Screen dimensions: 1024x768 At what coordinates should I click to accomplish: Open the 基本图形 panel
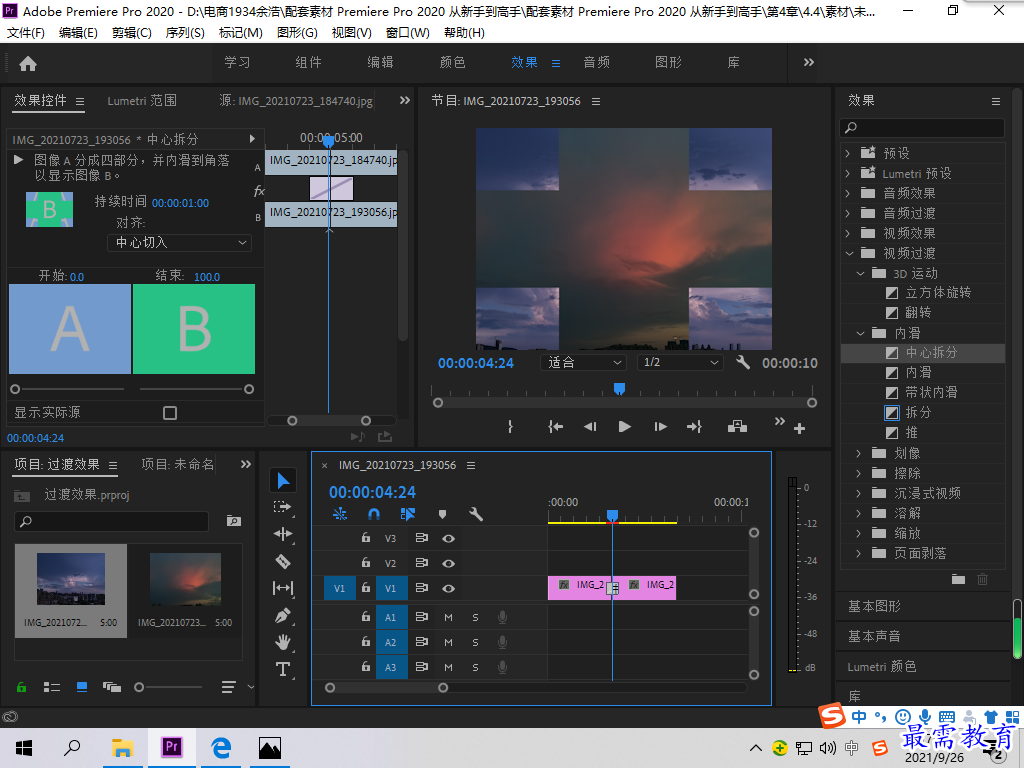(874, 606)
